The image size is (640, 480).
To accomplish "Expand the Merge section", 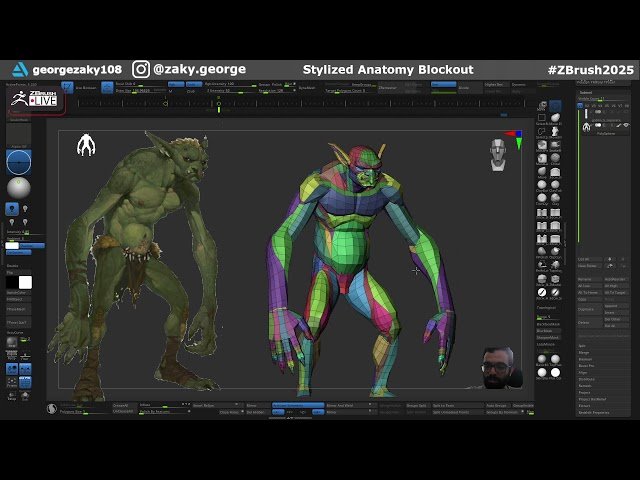I will 584,352.
